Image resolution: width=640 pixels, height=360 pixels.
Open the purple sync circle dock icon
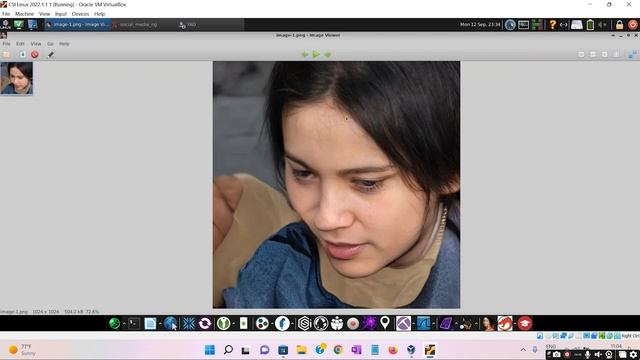coord(205,323)
